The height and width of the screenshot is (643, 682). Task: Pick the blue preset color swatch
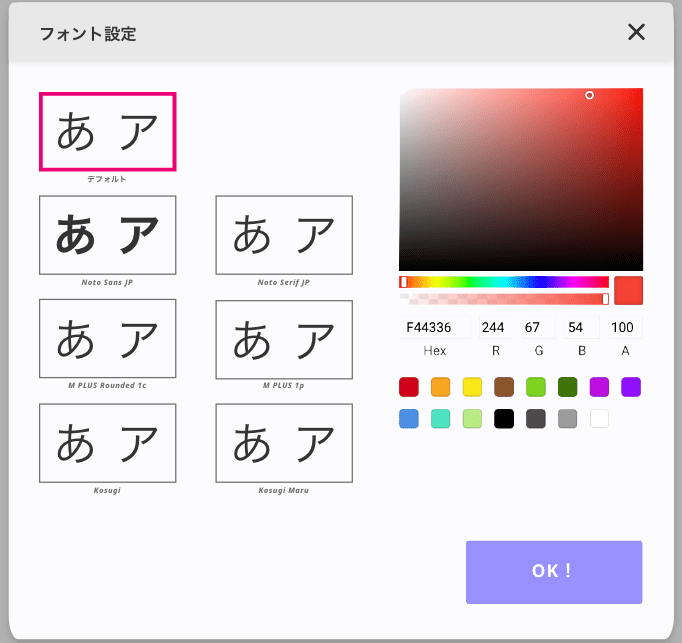pos(409,419)
